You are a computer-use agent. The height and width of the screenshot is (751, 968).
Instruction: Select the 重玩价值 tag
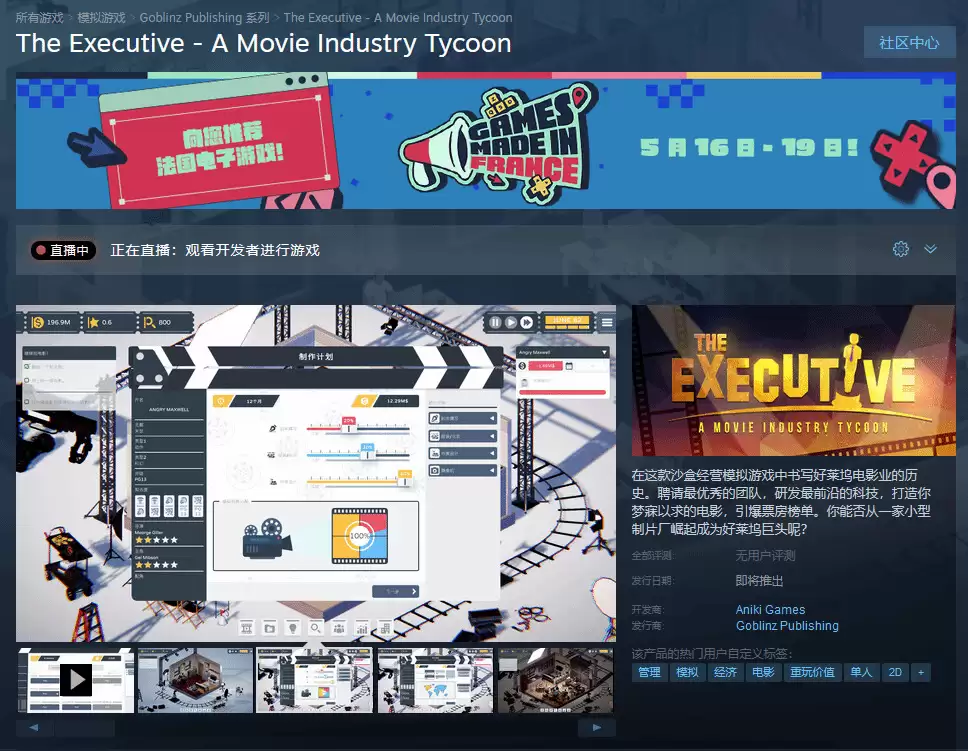pyautogui.click(x=811, y=672)
